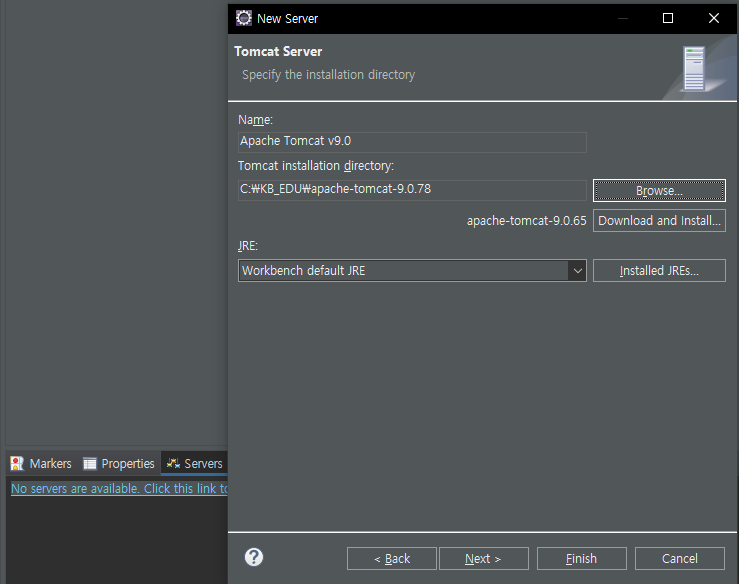The image size is (739, 584).
Task: Select the Workbench default JRE combo box
Action: [x=412, y=271]
